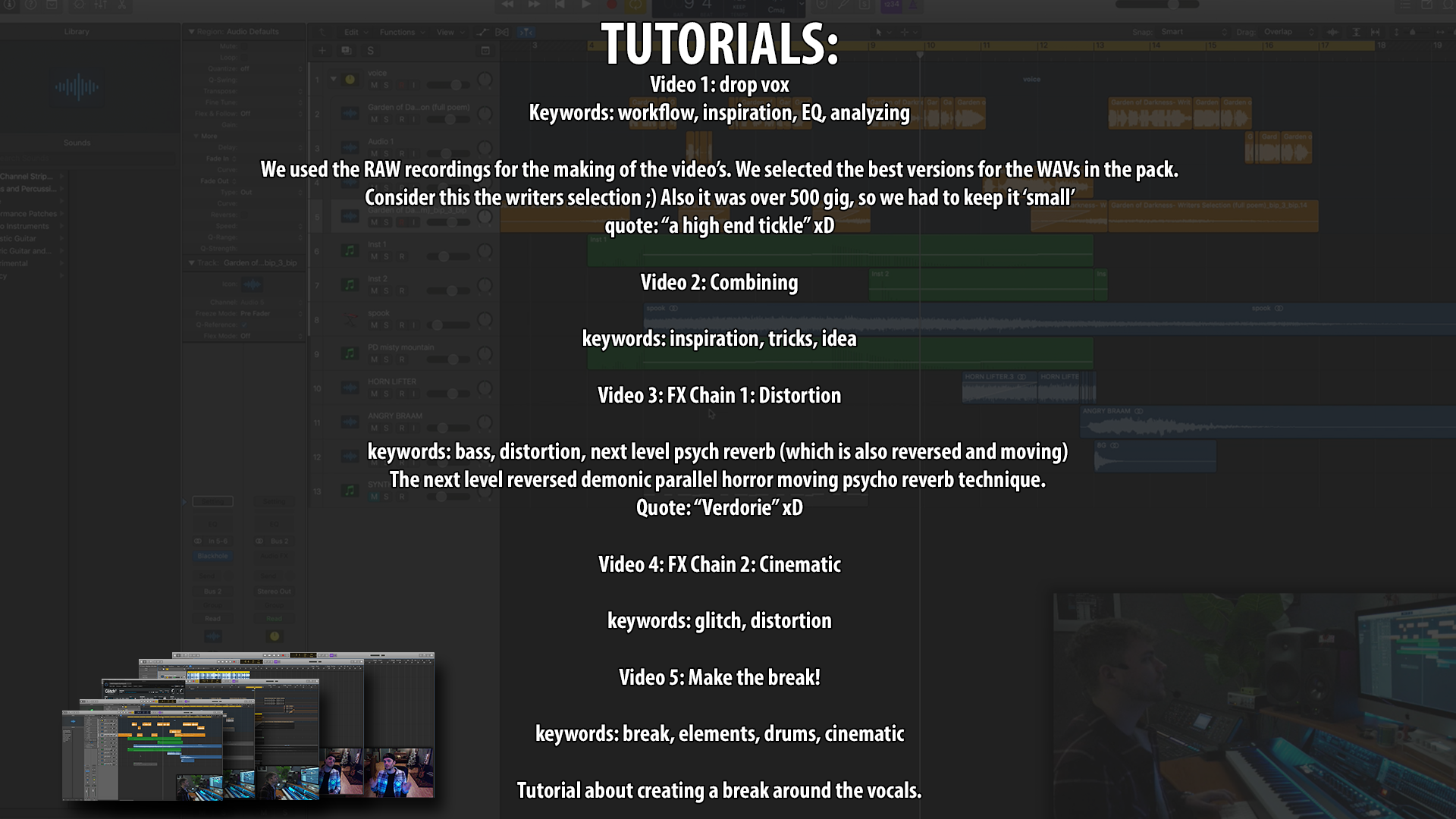1456x819 pixels.
Task: Click the Duplicate Track icon
Action: coord(346,51)
